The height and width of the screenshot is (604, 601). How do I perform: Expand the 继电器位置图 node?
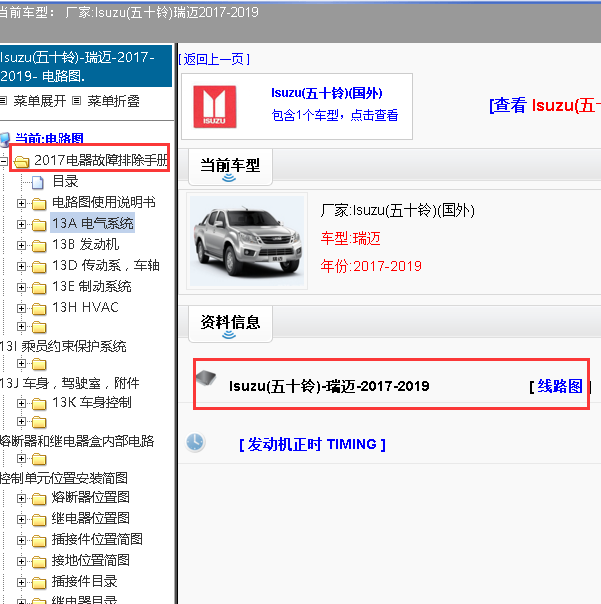pyautogui.click(x=21, y=520)
